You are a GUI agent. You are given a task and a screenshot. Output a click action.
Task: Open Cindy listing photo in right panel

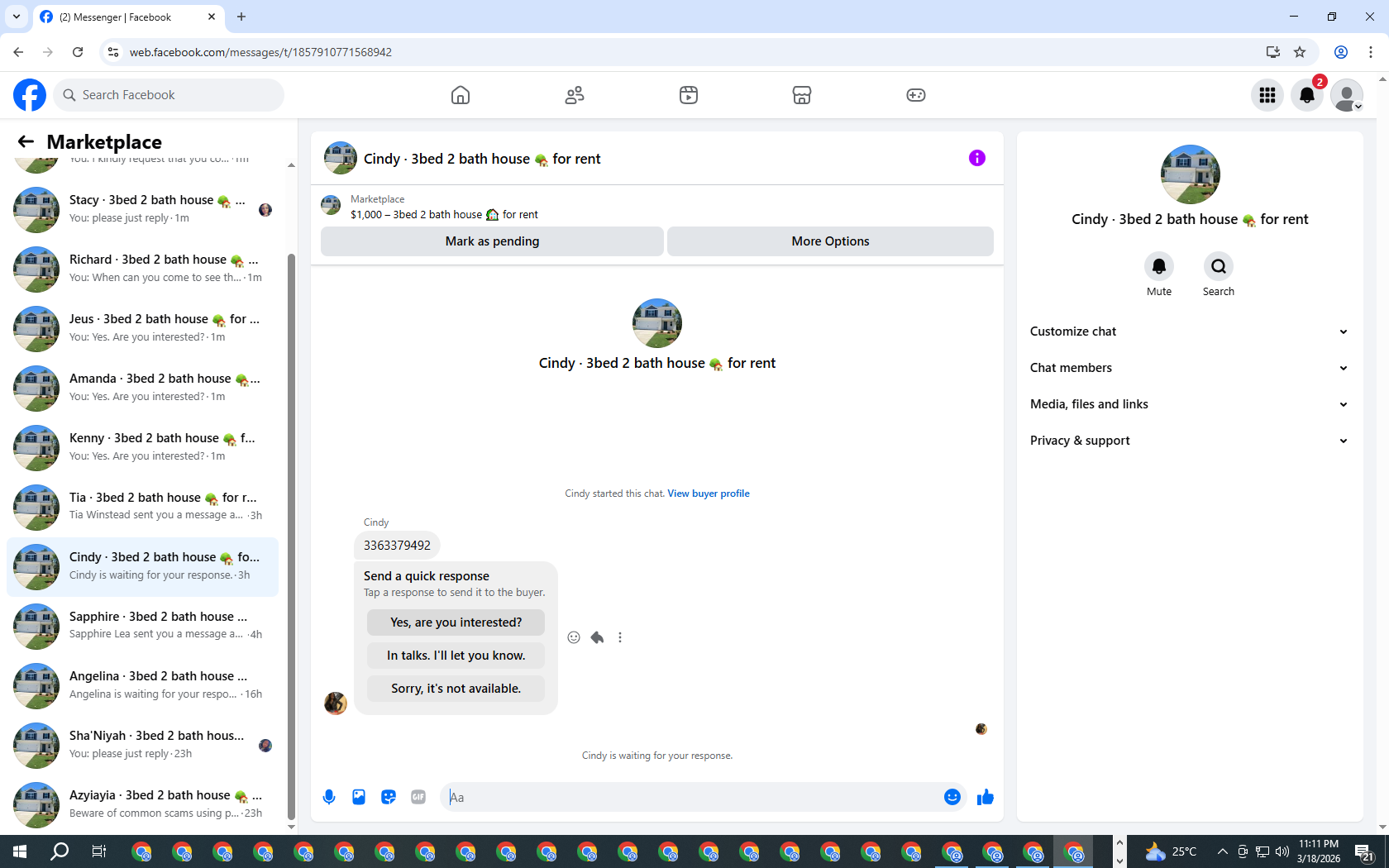click(1191, 174)
